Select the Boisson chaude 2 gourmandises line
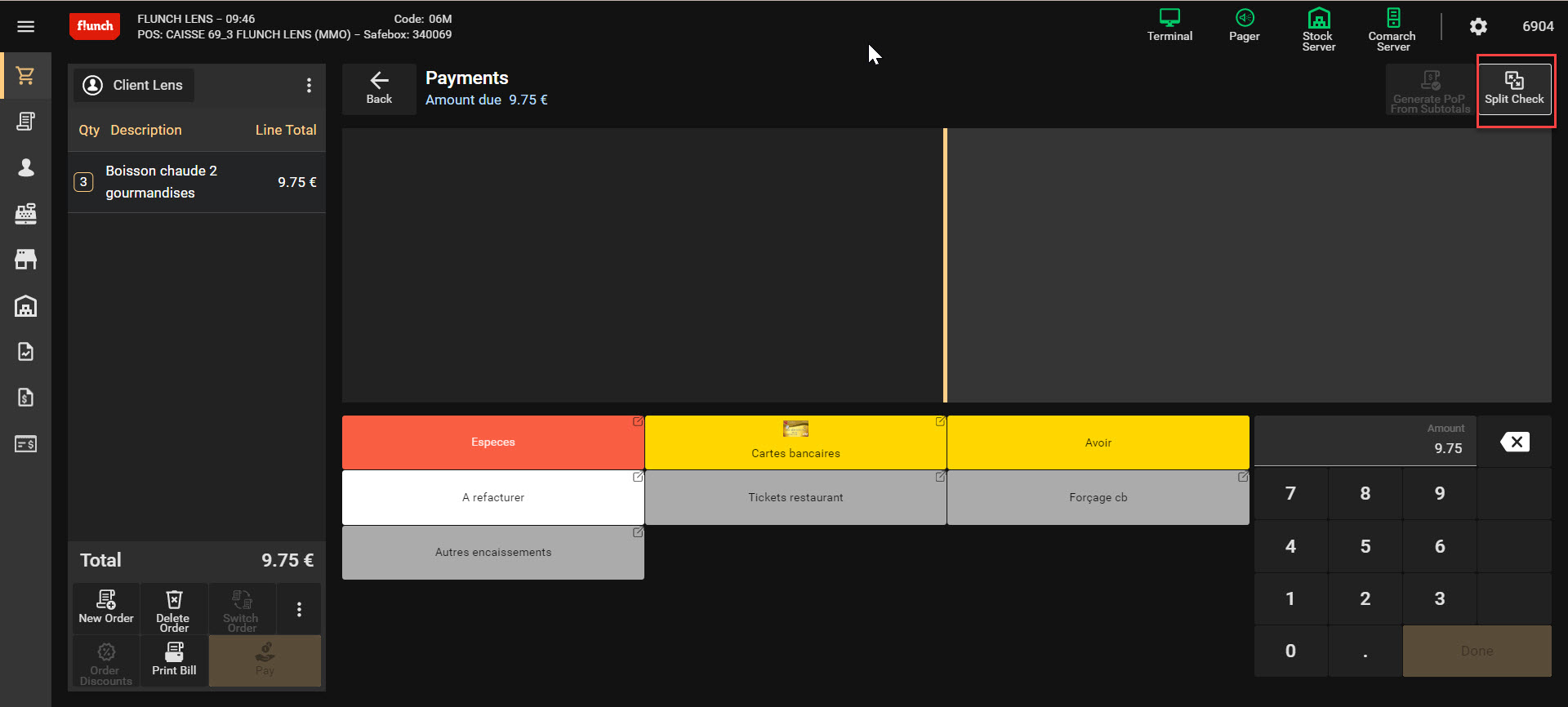Image resolution: width=1568 pixels, height=707 pixels. pyautogui.click(x=197, y=182)
